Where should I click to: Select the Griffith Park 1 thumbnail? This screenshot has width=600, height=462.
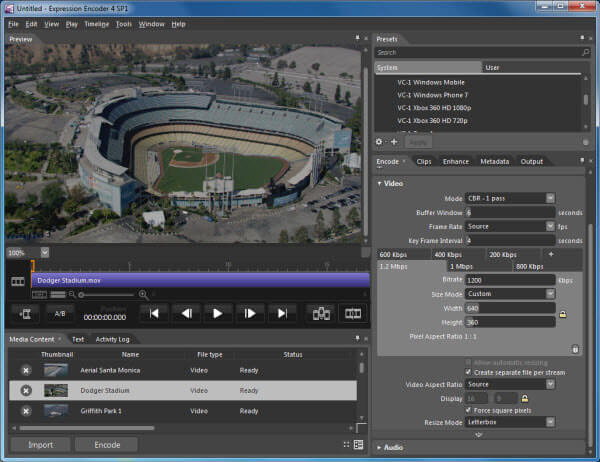coord(56,411)
